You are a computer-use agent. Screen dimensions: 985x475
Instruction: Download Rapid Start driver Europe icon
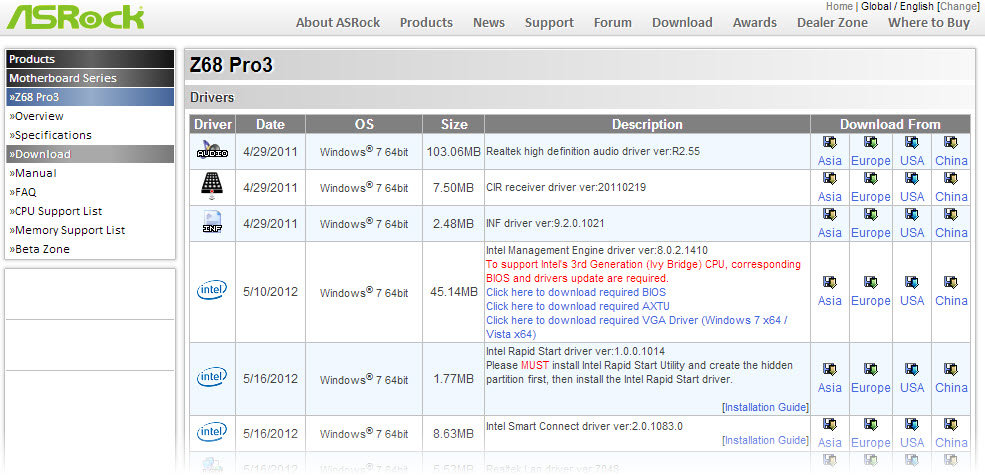871,369
